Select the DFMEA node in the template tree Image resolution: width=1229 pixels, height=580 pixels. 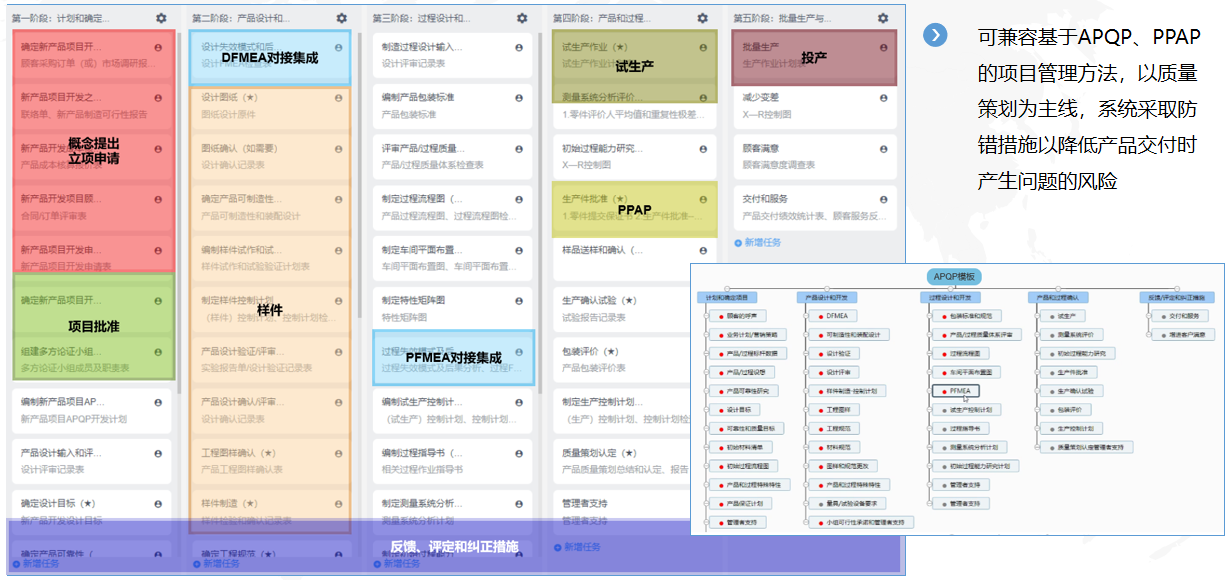point(836,316)
